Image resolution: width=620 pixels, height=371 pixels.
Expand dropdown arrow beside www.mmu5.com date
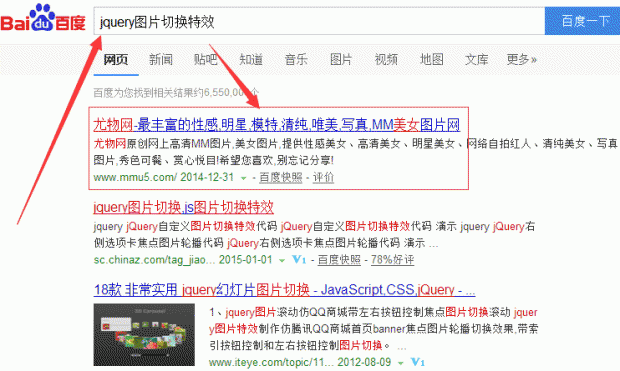244,178
